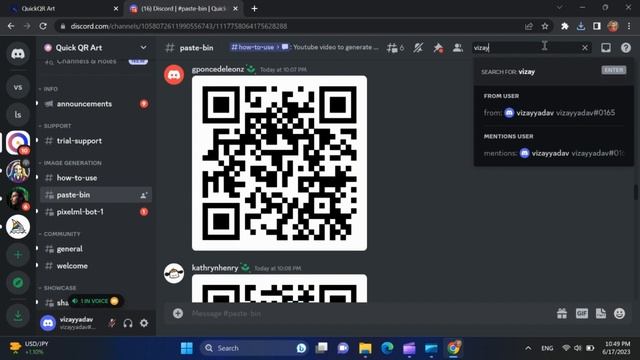Select the Quick QR Art server icon
Screen dimensions: 640x360
[18, 142]
